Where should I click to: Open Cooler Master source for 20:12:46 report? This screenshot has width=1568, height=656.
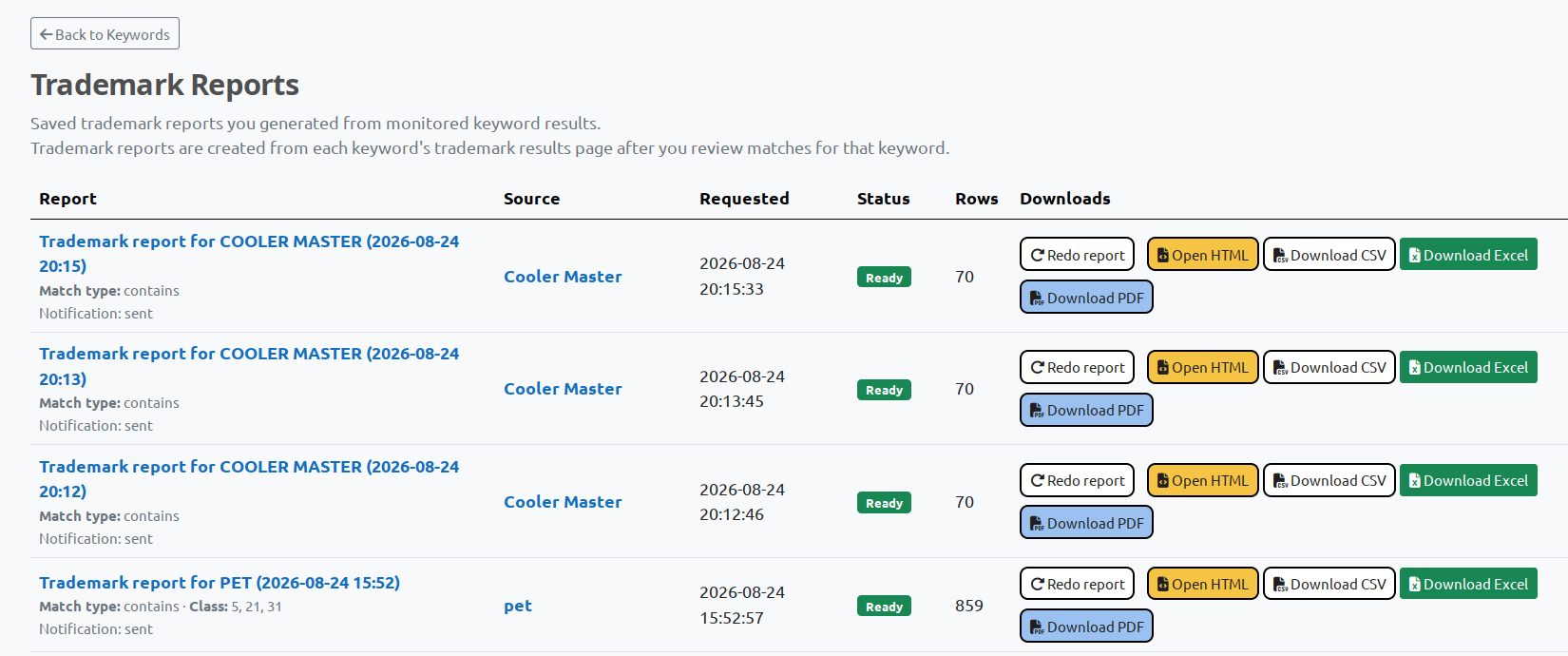point(563,502)
